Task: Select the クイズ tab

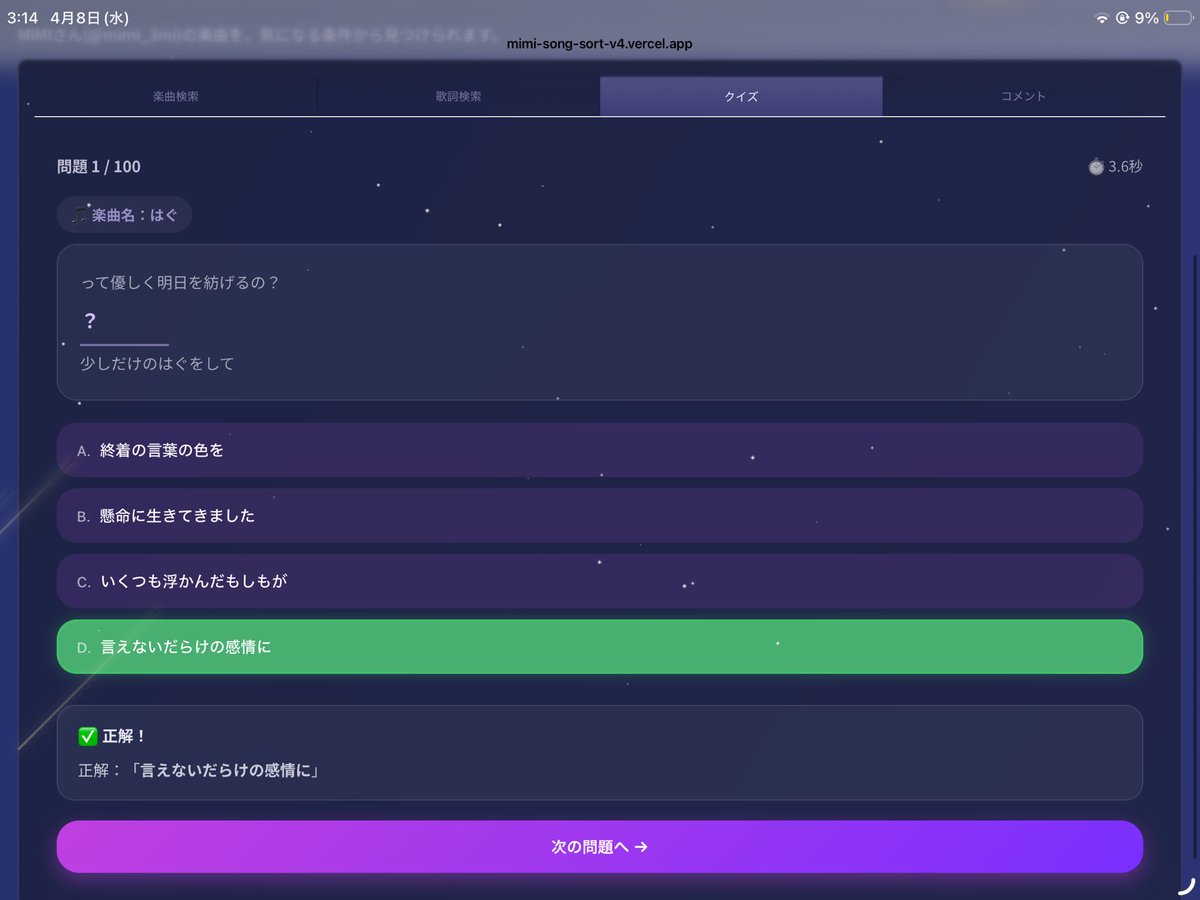Action: click(741, 96)
